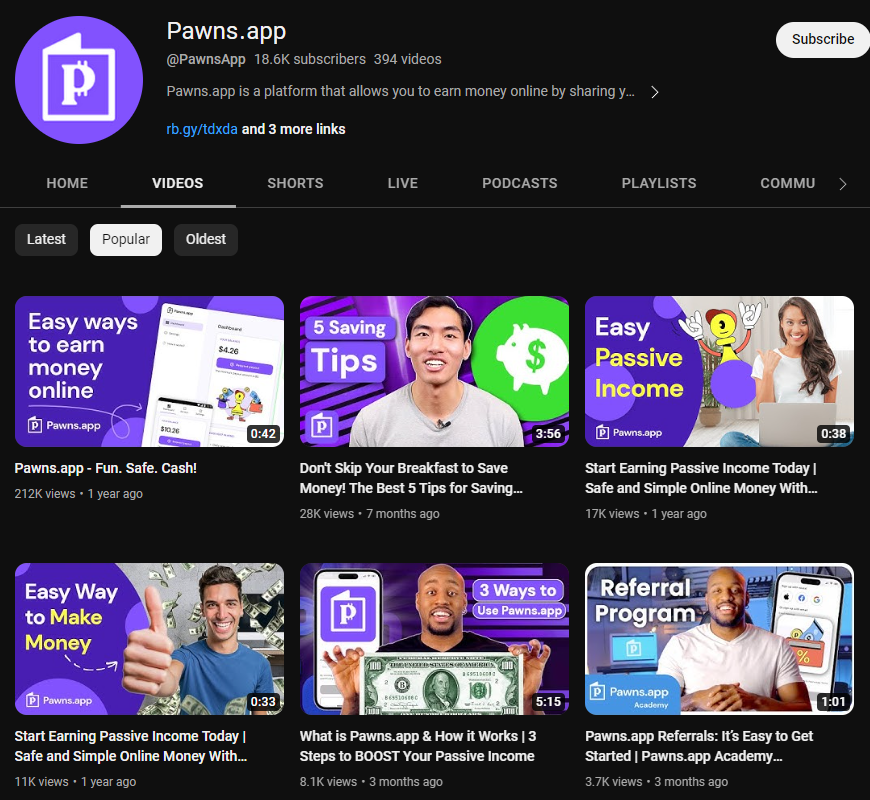Go to the SHORTS tab

coord(295,183)
